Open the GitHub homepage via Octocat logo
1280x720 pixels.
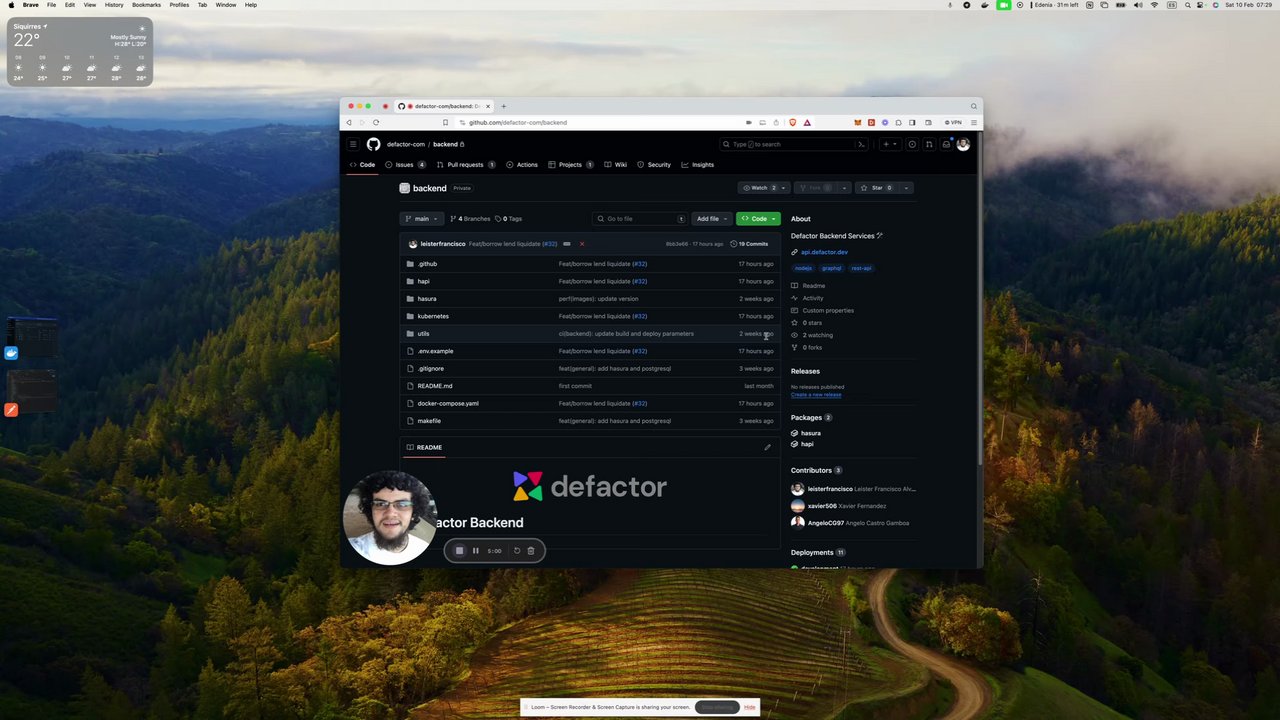point(373,144)
